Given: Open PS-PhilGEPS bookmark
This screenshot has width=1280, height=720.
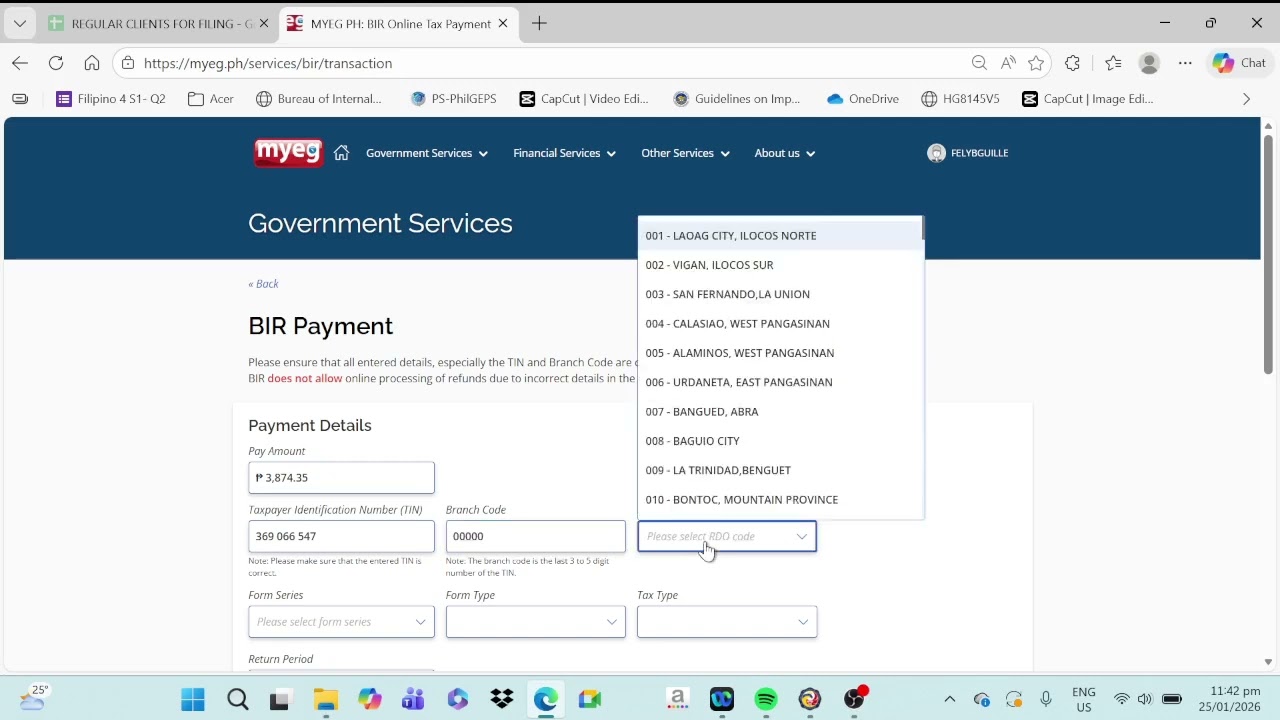Looking at the screenshot, I should (453, 99).
